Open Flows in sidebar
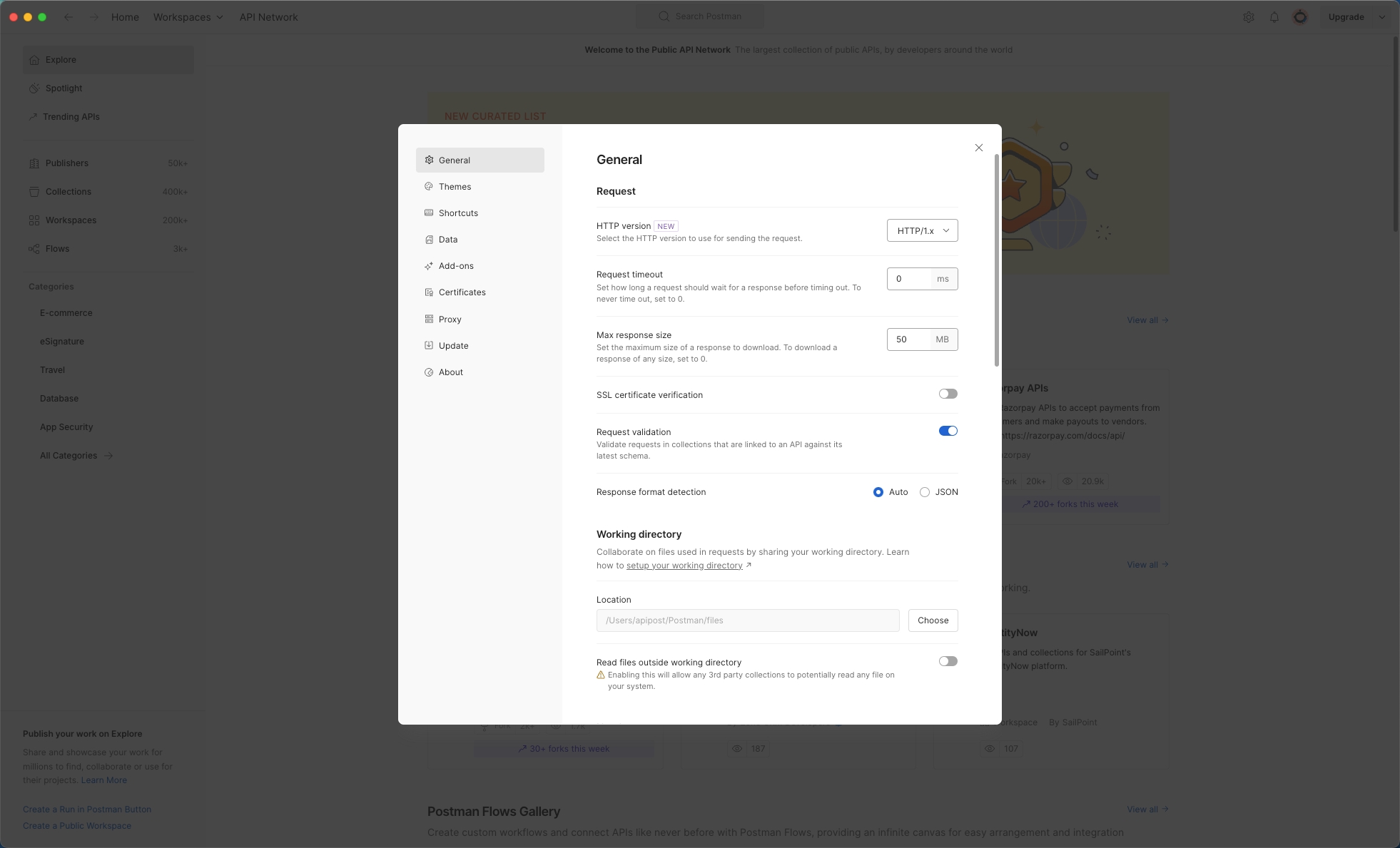The image size is (1400, 848). [x=108, y=249]
